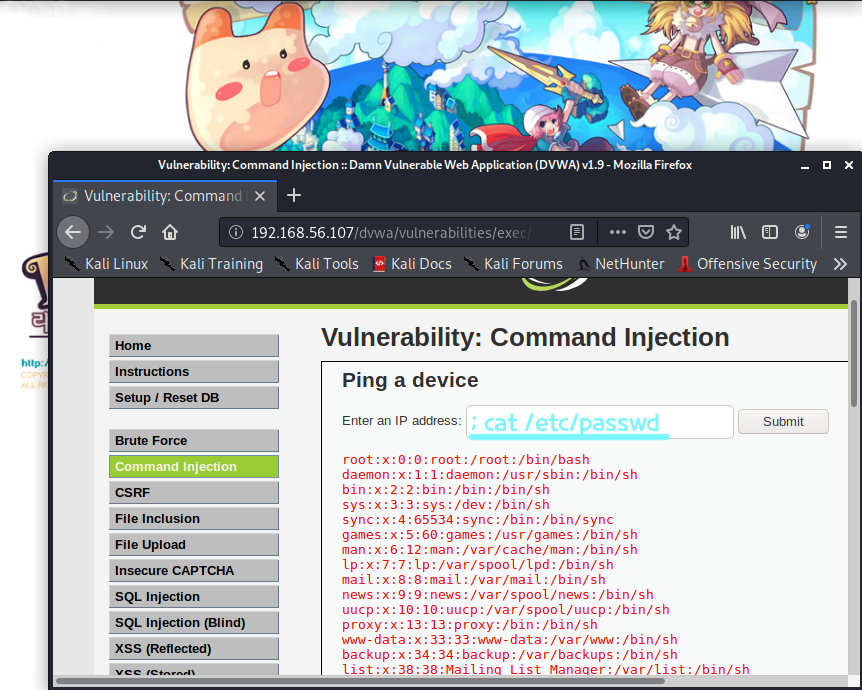Click the forward navigation arrow
This screenshot has width=862, height=690.
click(x=106, y=233)
